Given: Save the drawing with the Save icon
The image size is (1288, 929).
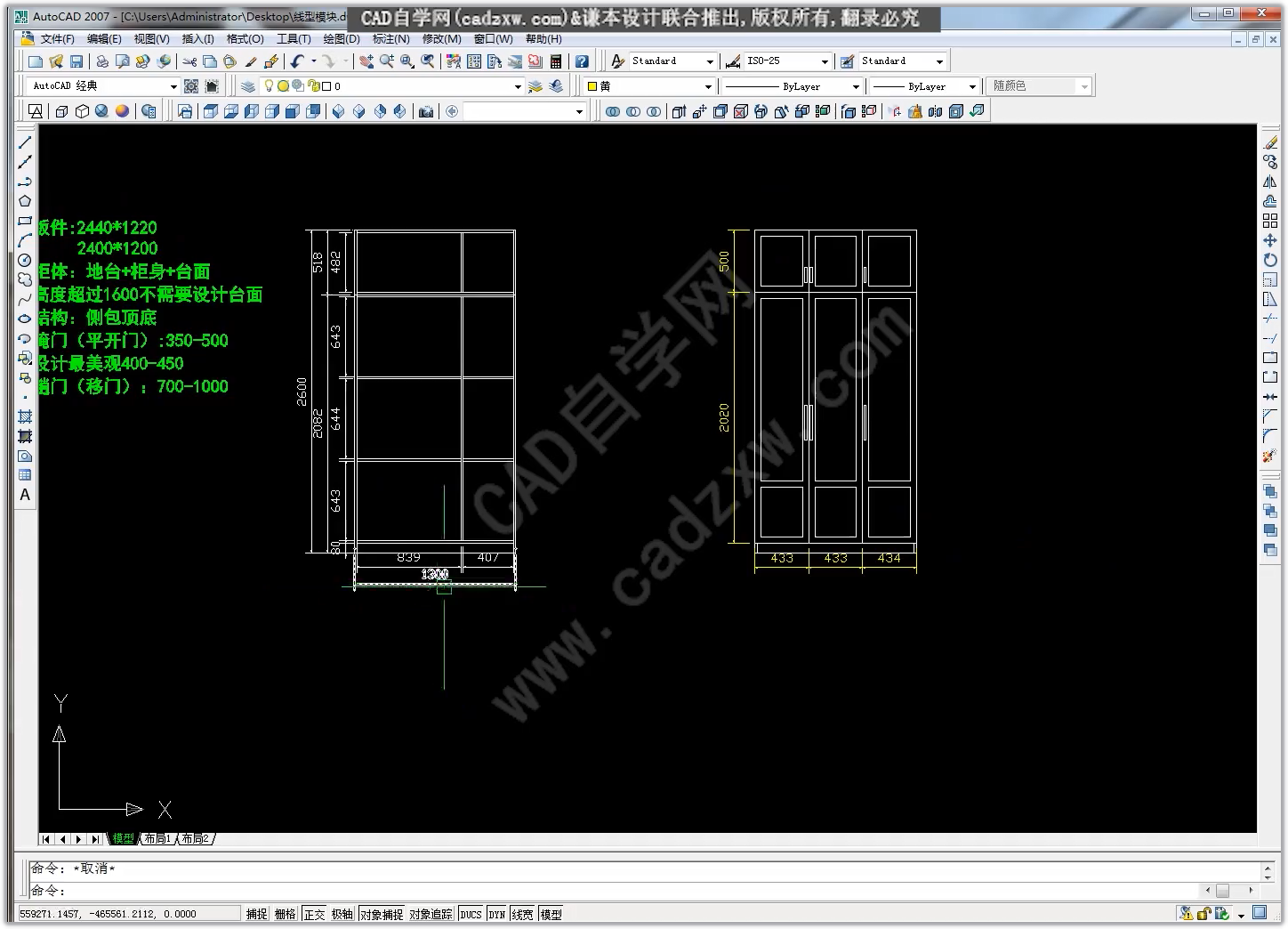Looking at the screenshot, I should (x=76, y=61).
